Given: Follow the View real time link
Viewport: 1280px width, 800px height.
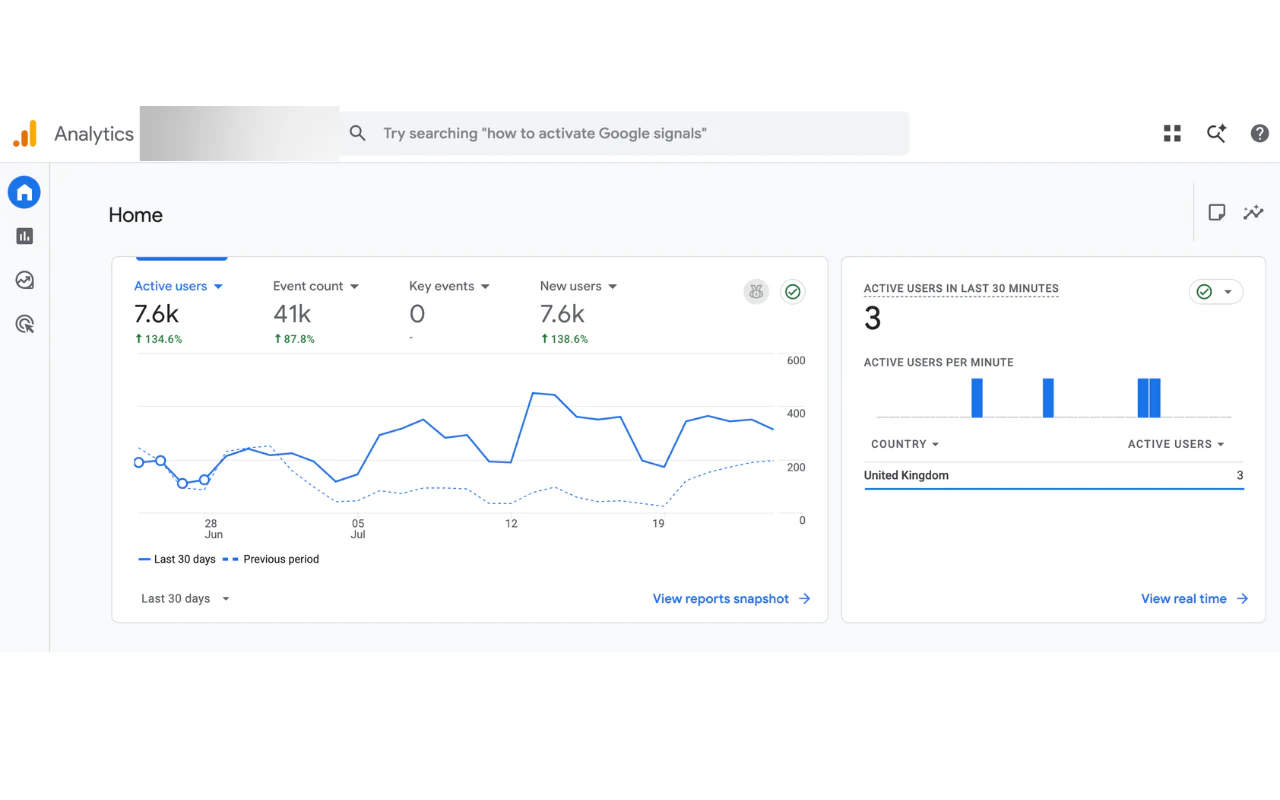Looking at the screenshot, I should [x=1195, y=599].
